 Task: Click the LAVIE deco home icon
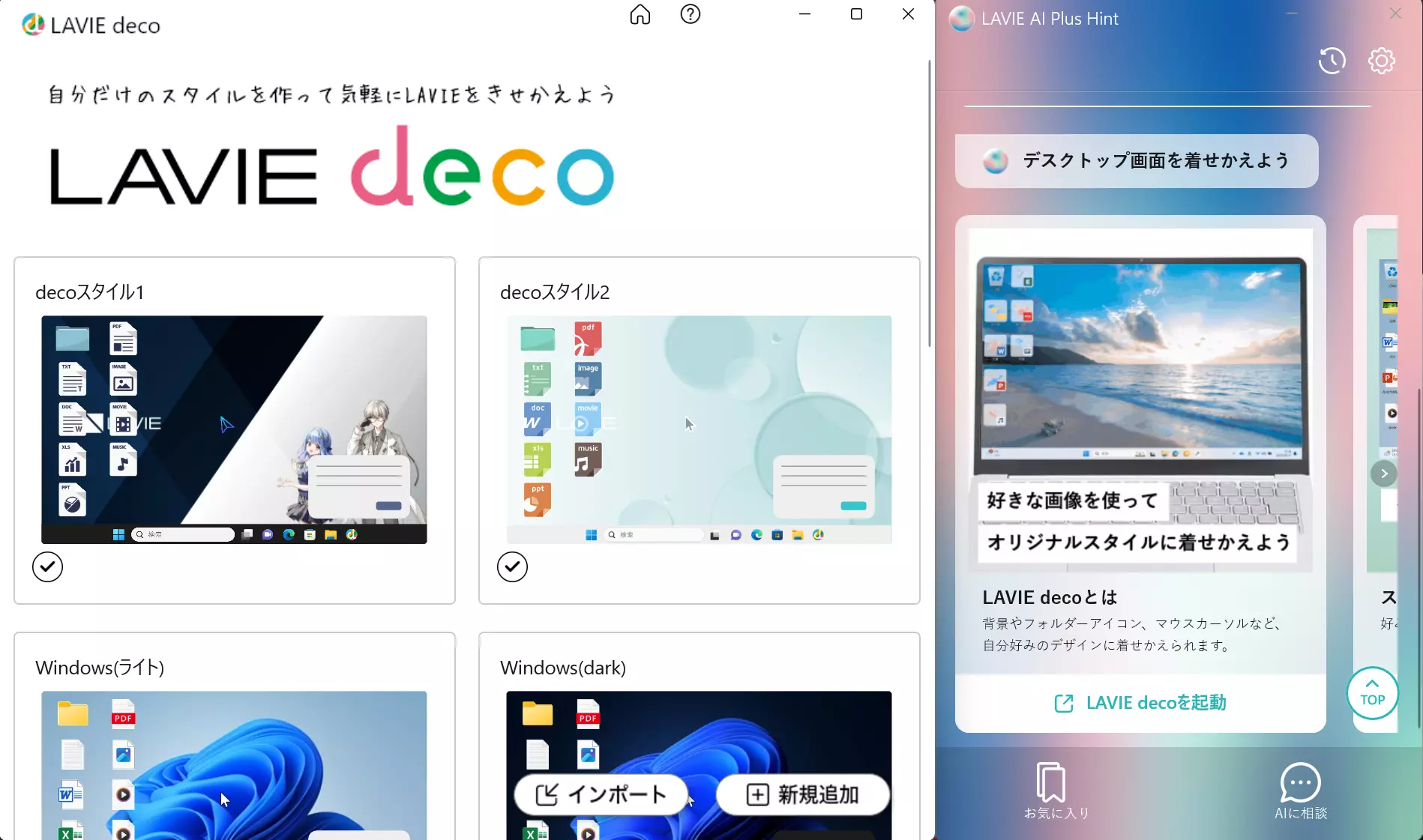point(640,14)
